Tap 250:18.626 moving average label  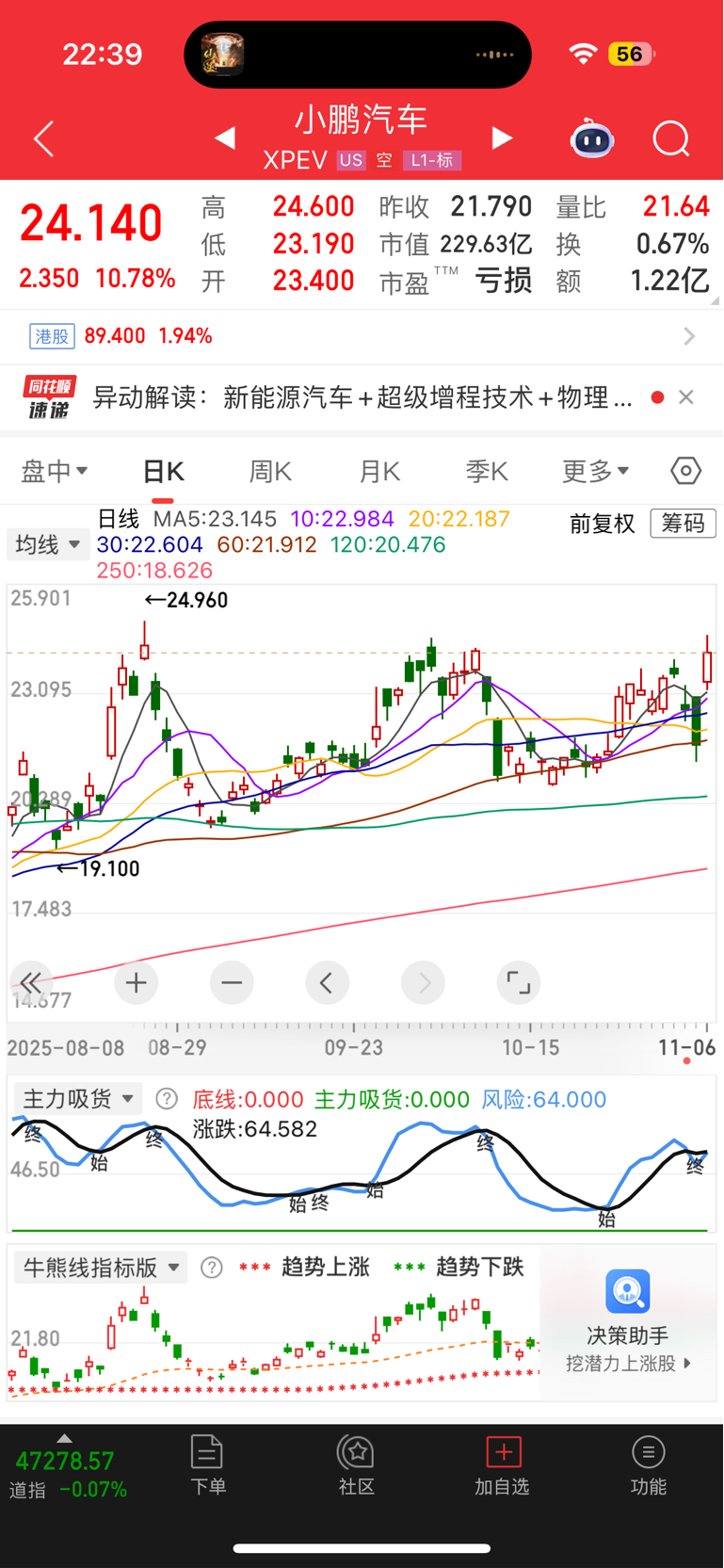pyautogui.click(x=154, y=571)
